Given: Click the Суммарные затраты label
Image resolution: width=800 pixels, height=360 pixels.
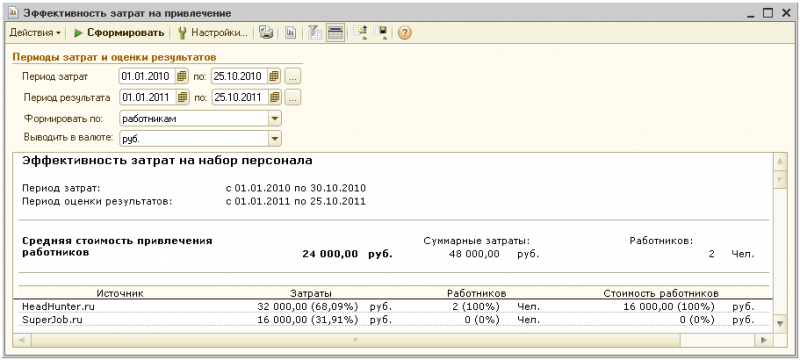Looking at the screenshot, I should 477,241.
